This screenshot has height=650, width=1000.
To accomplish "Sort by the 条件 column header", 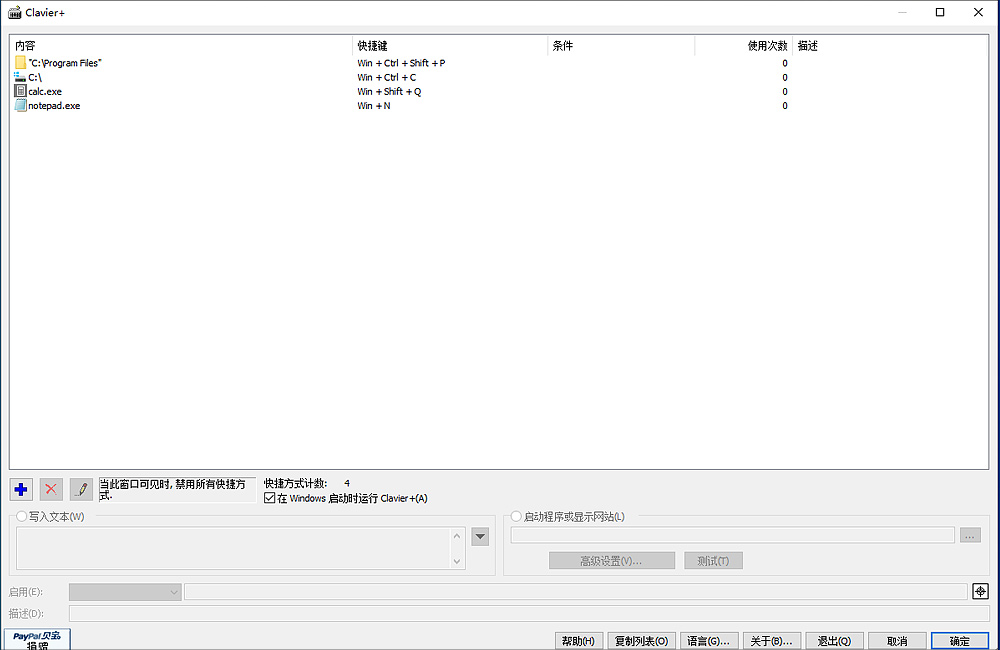I will pyautogui.click(x=621, y=45).
